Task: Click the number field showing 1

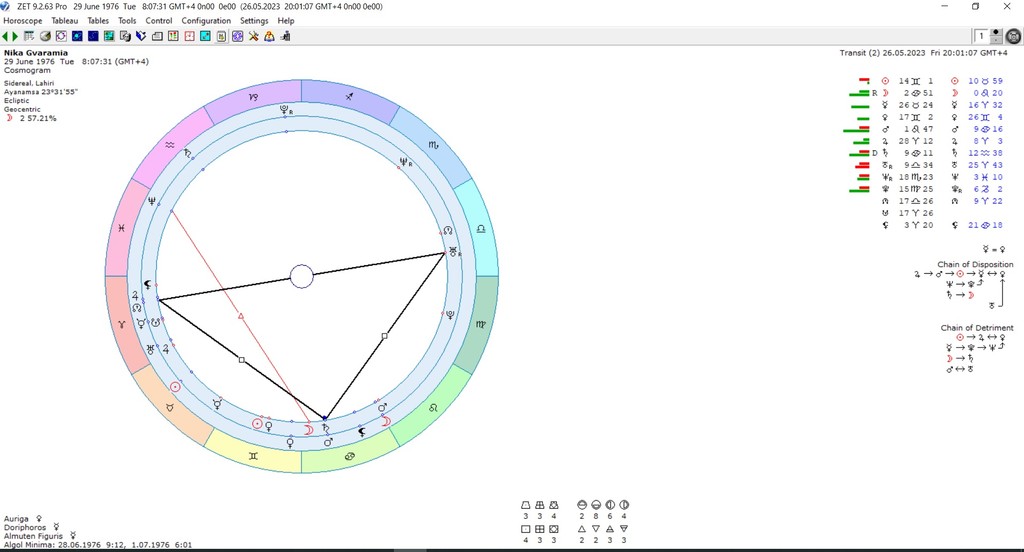Action: coord(982,37)
